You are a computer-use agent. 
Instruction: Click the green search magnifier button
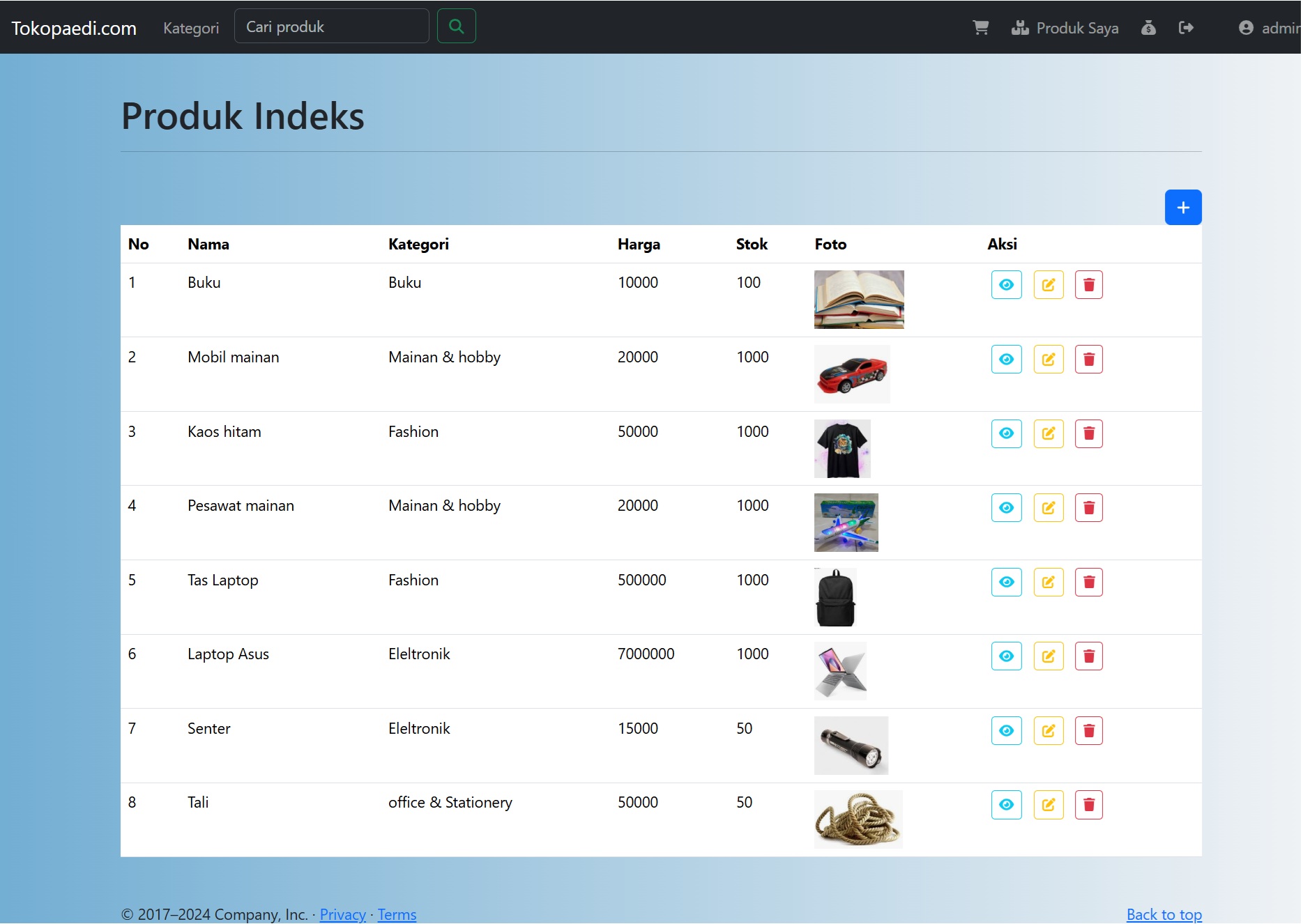[x=457, y=26]
